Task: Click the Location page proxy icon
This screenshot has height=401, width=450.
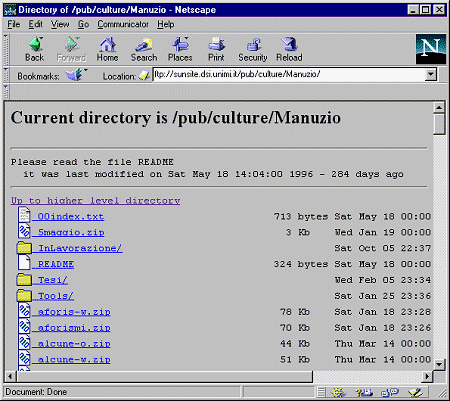Action: click(144, 75)
